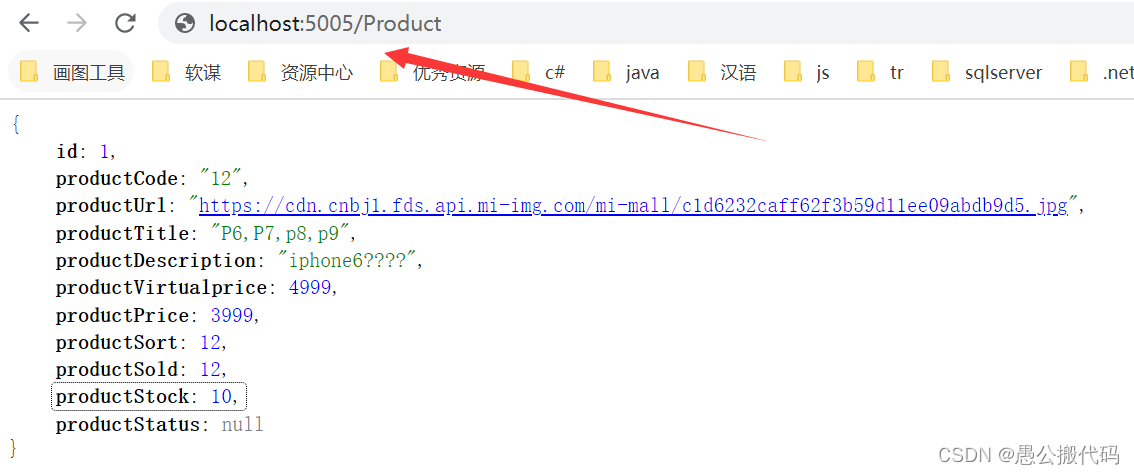
Task: Select the id key in the JSON
Action: coord(66,151)
